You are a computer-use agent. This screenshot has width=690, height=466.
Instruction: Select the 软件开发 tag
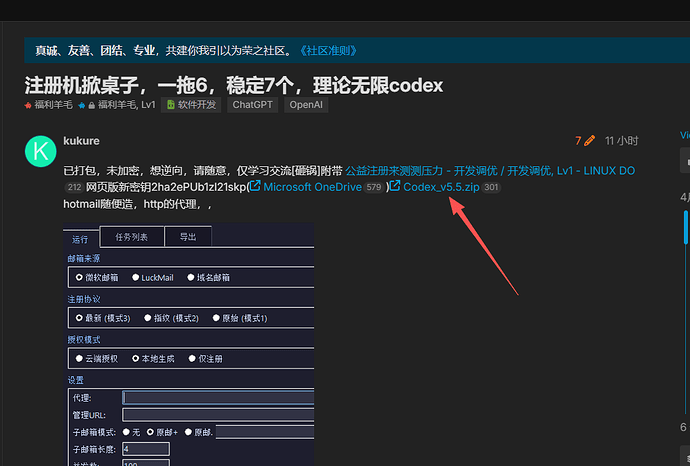coord(191,105)
